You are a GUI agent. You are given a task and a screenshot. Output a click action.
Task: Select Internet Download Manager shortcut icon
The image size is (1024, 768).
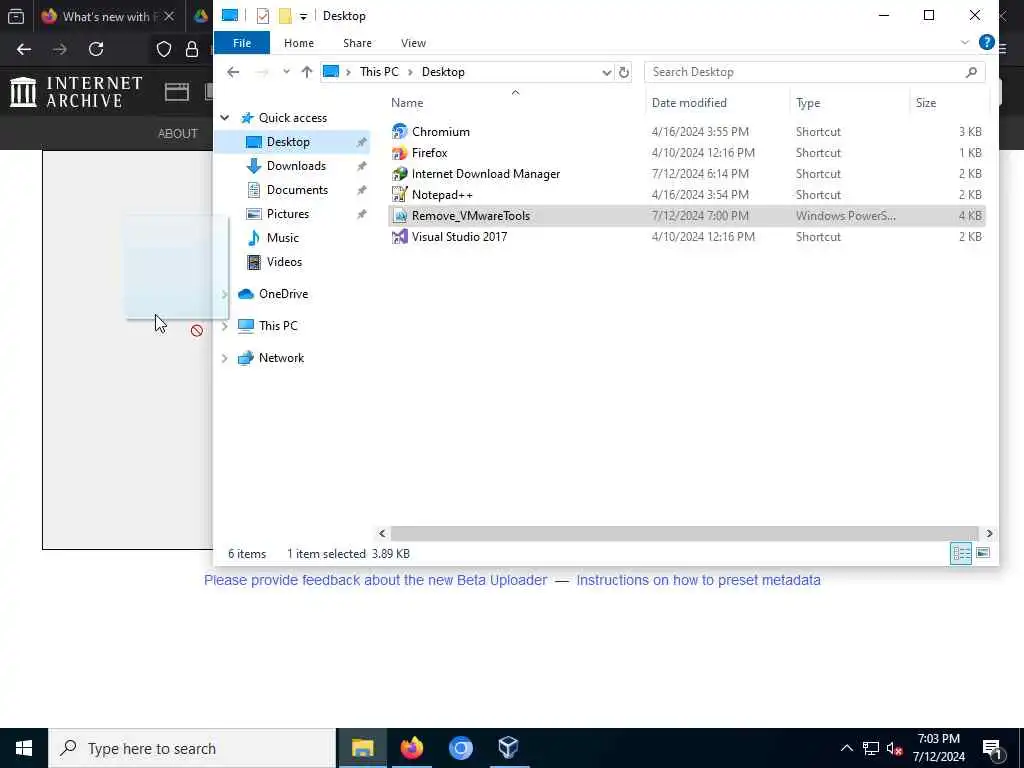[x=399, y=174]
